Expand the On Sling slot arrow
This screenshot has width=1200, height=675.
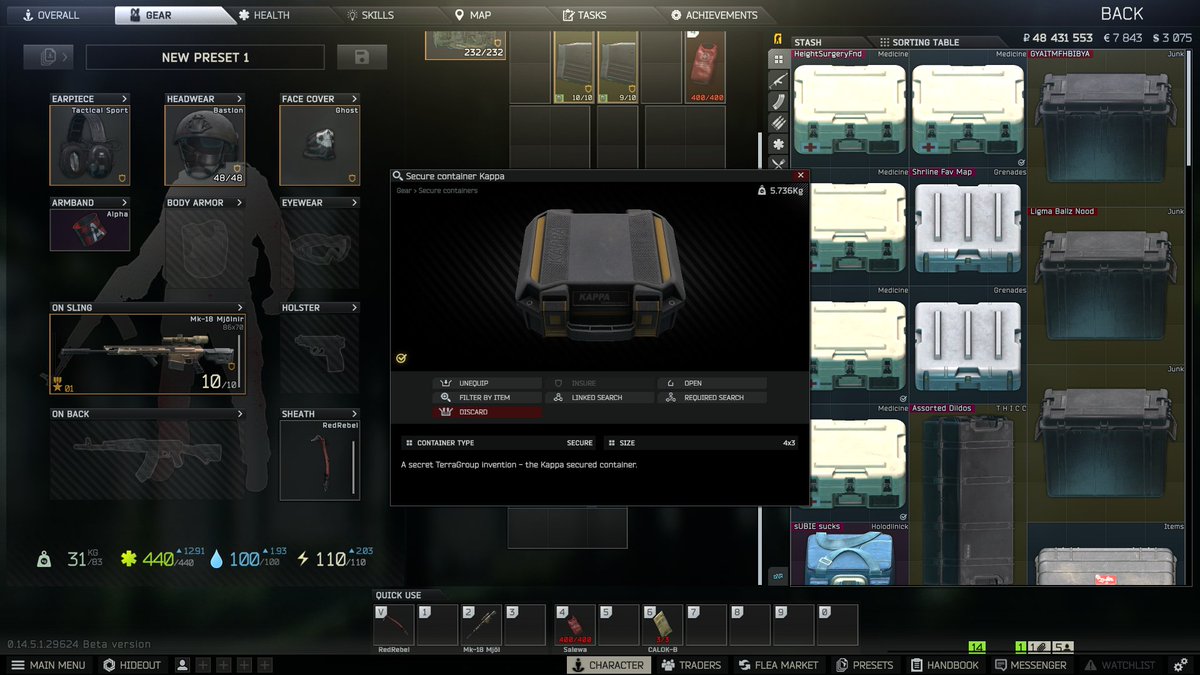click(x=239, y=308)
